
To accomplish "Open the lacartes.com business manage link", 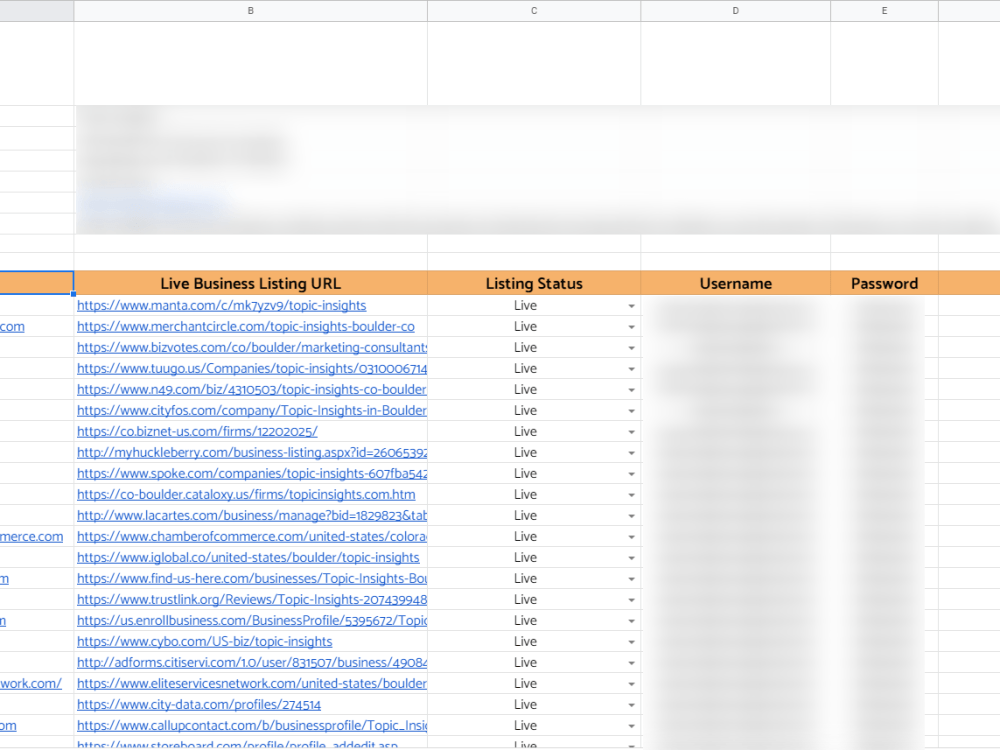I will tap(252, 516).
